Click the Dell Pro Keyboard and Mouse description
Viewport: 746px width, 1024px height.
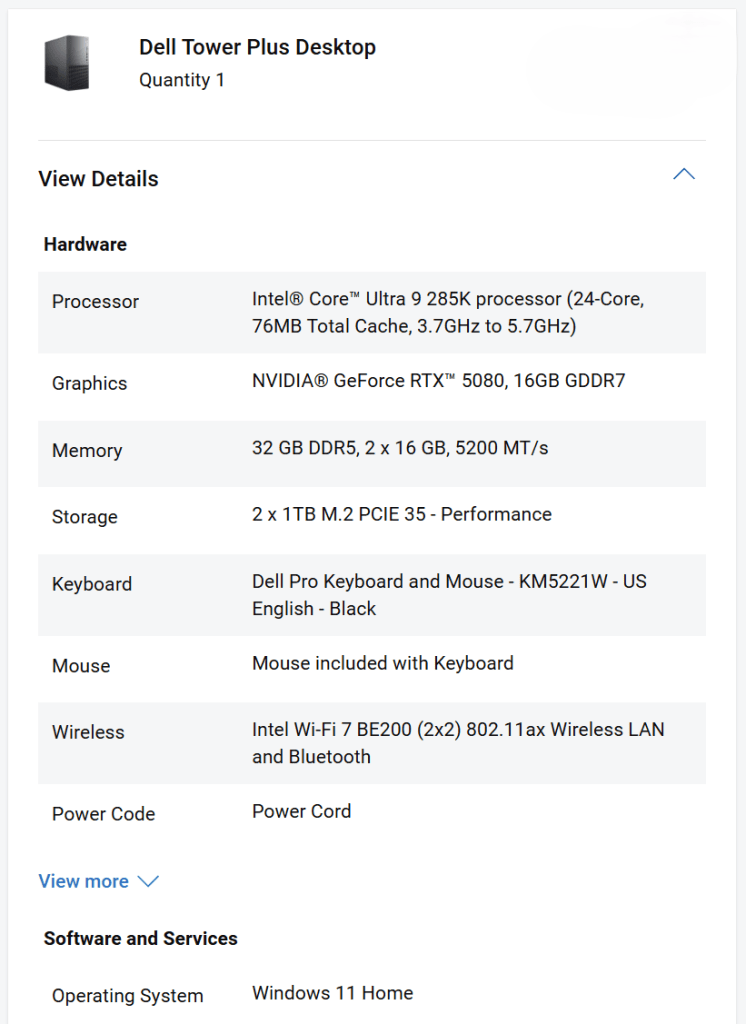[448, 594]
